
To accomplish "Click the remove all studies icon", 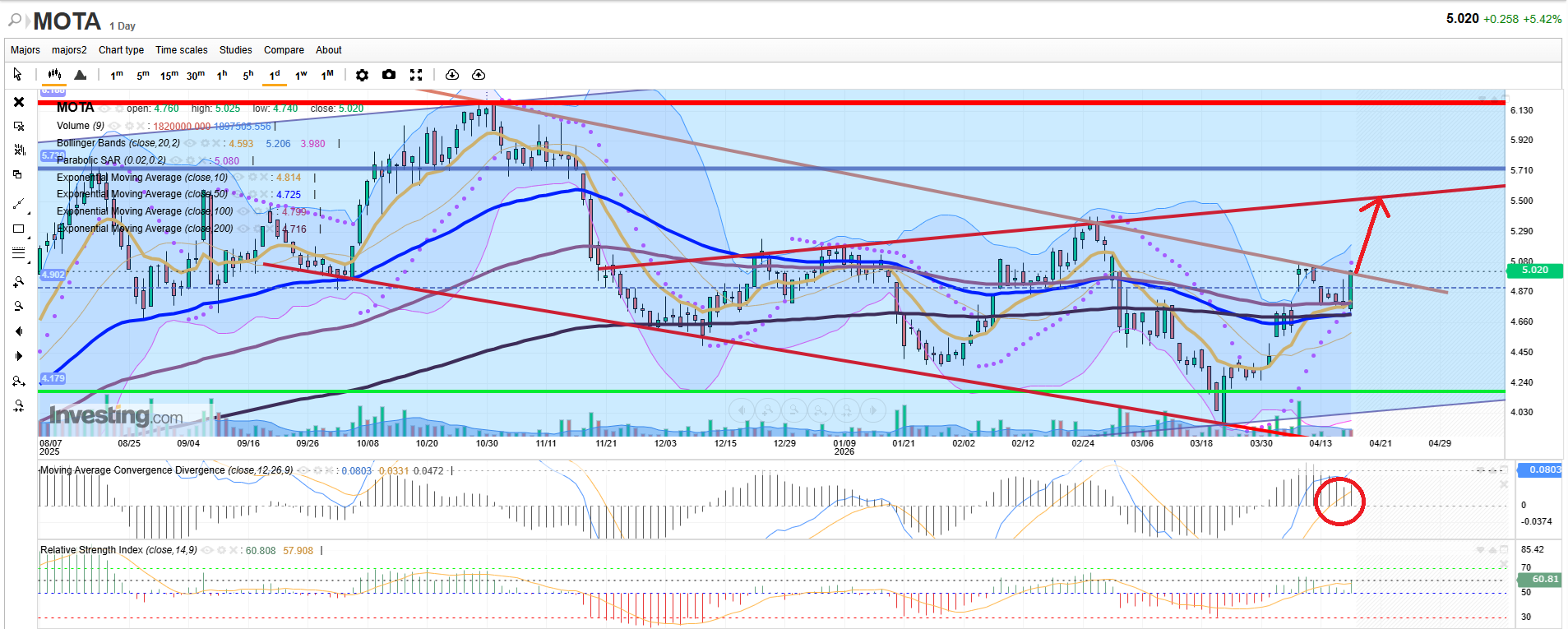I will pyautogui.click(x=19, y=150).
